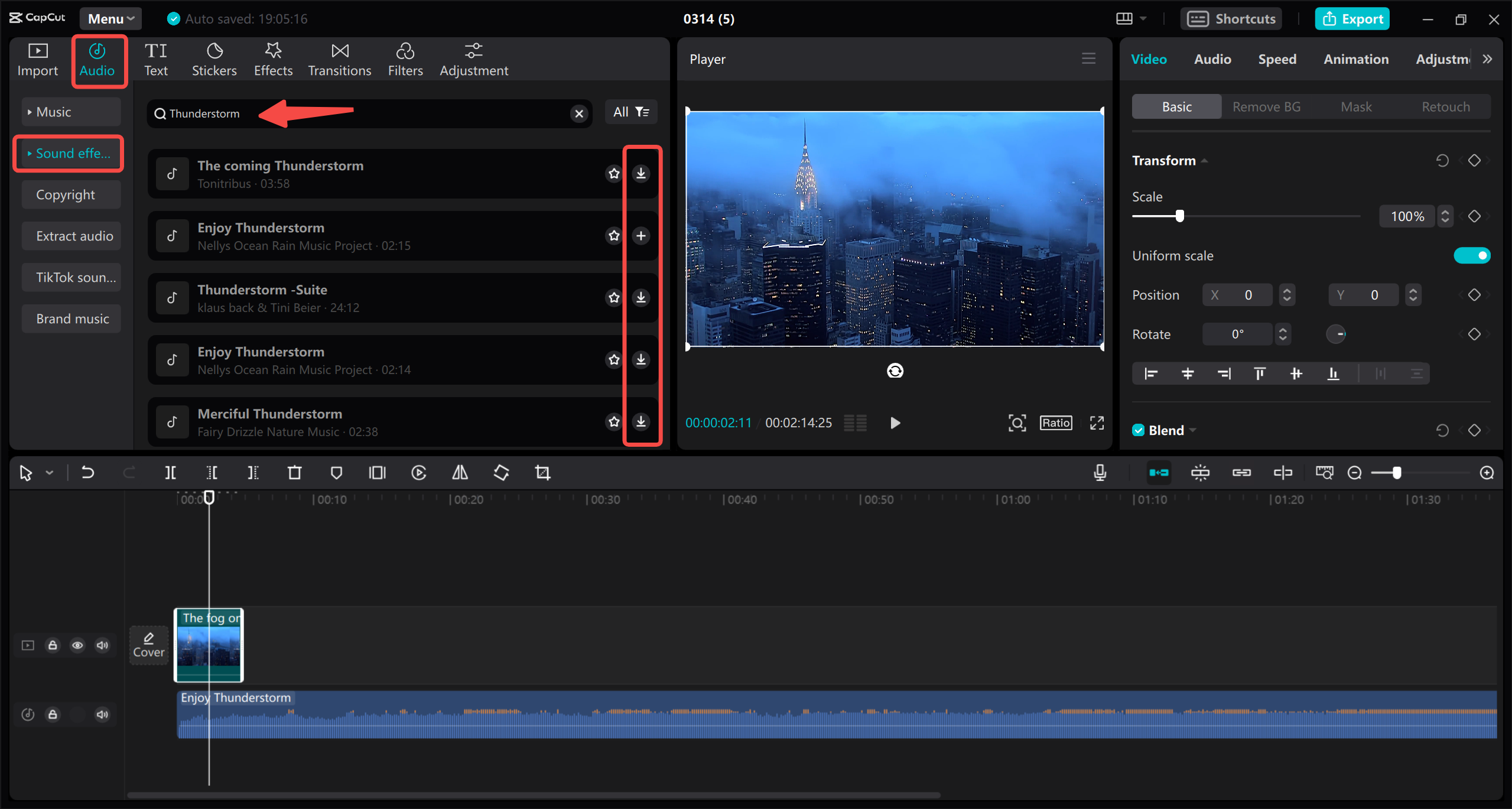
Task: Download the Merciful Thunderstorm sound effect
Action: coord(640,421)
